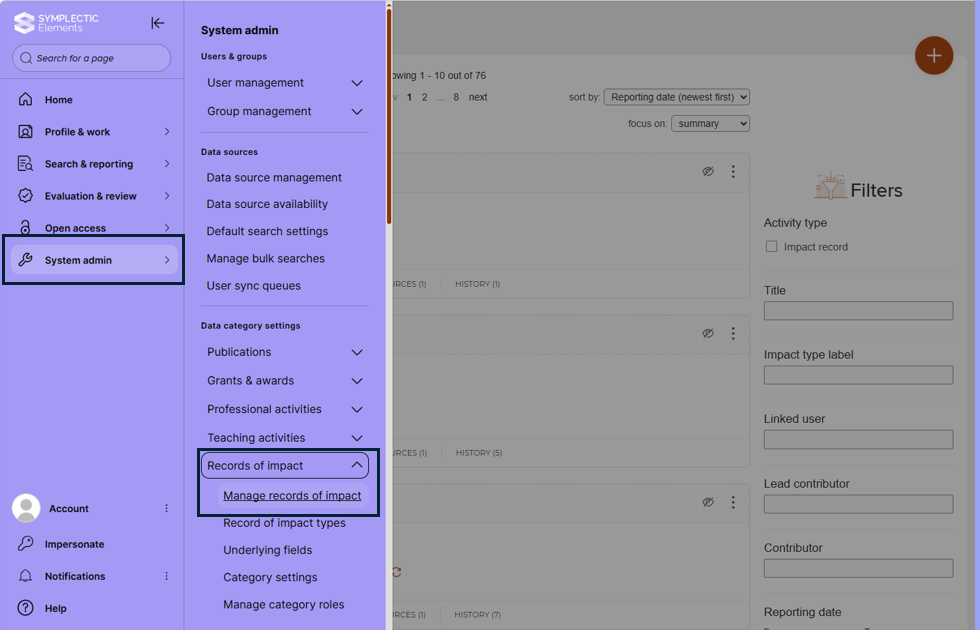Image resolution: width=980 pixels, height=630 pixels.
Task: Click the search magnifier icon
Action: click(x=26, y=58)
